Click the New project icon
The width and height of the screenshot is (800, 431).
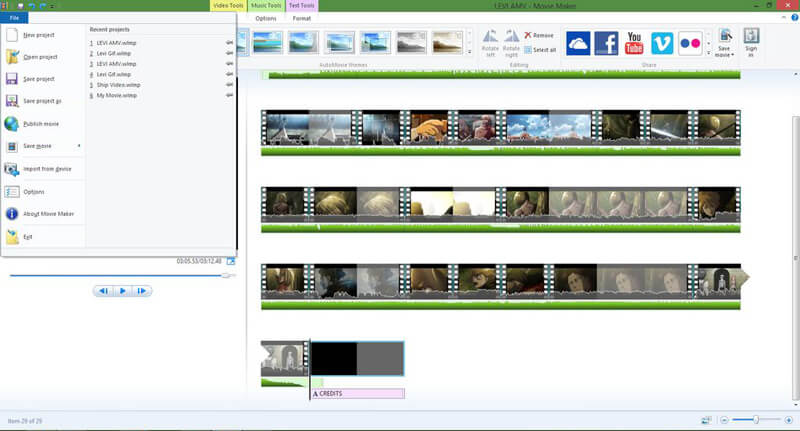coord(12,35)
